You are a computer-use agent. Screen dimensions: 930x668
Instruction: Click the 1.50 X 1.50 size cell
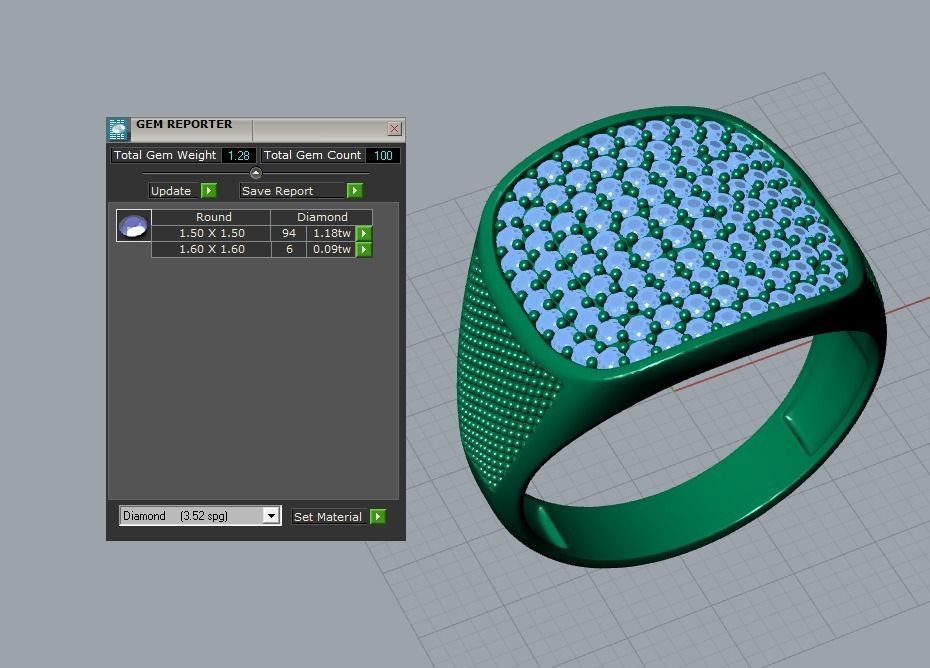coord(212,233)
